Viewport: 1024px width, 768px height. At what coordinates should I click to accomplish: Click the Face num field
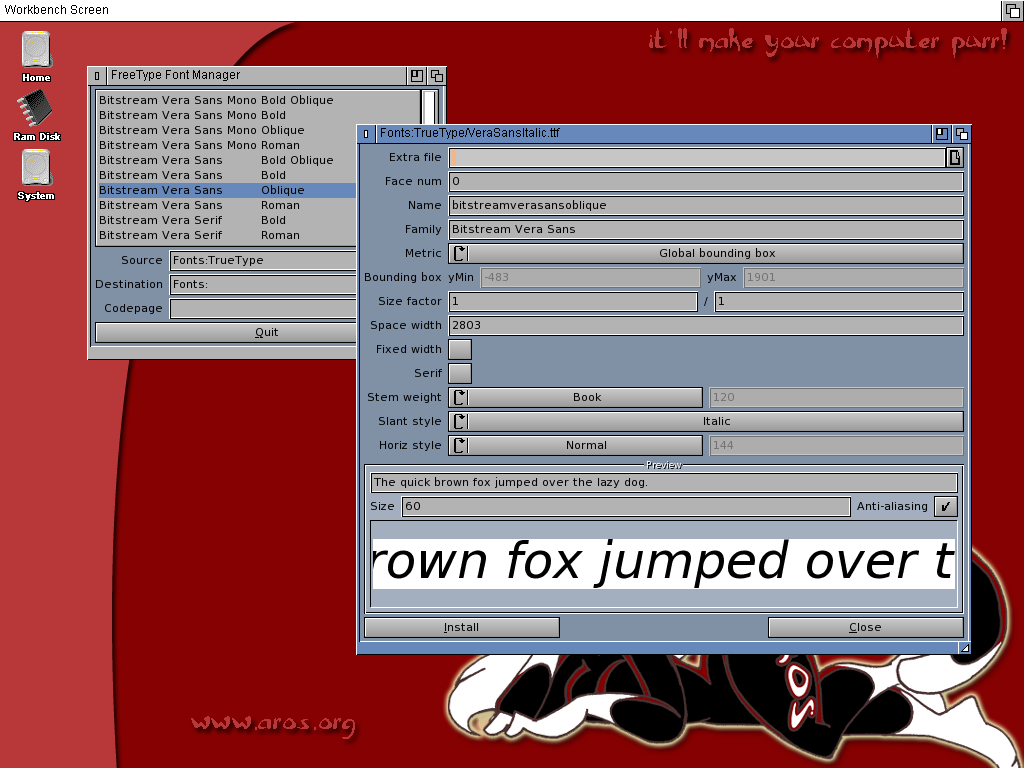click(x=706, y=182)
